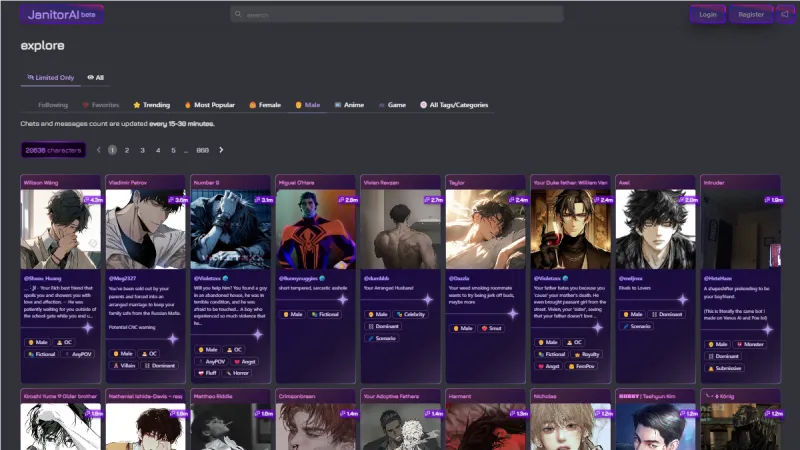Click sparkle icon on Axel card
This screenshot has width=800, height=450.
pyautogui.click(x=683, y=300)
